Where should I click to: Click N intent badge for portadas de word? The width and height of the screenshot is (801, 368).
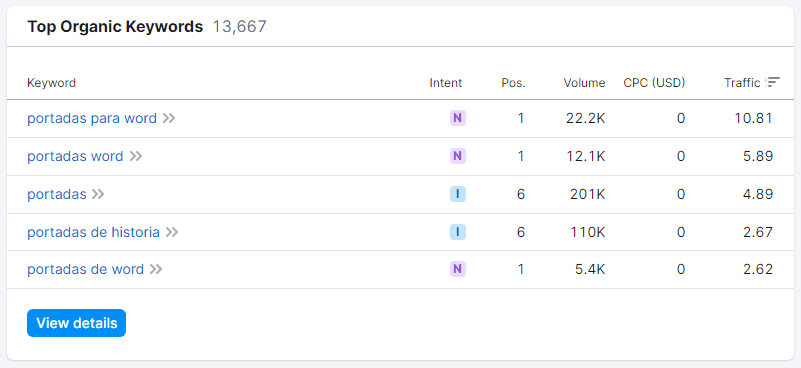458,269
